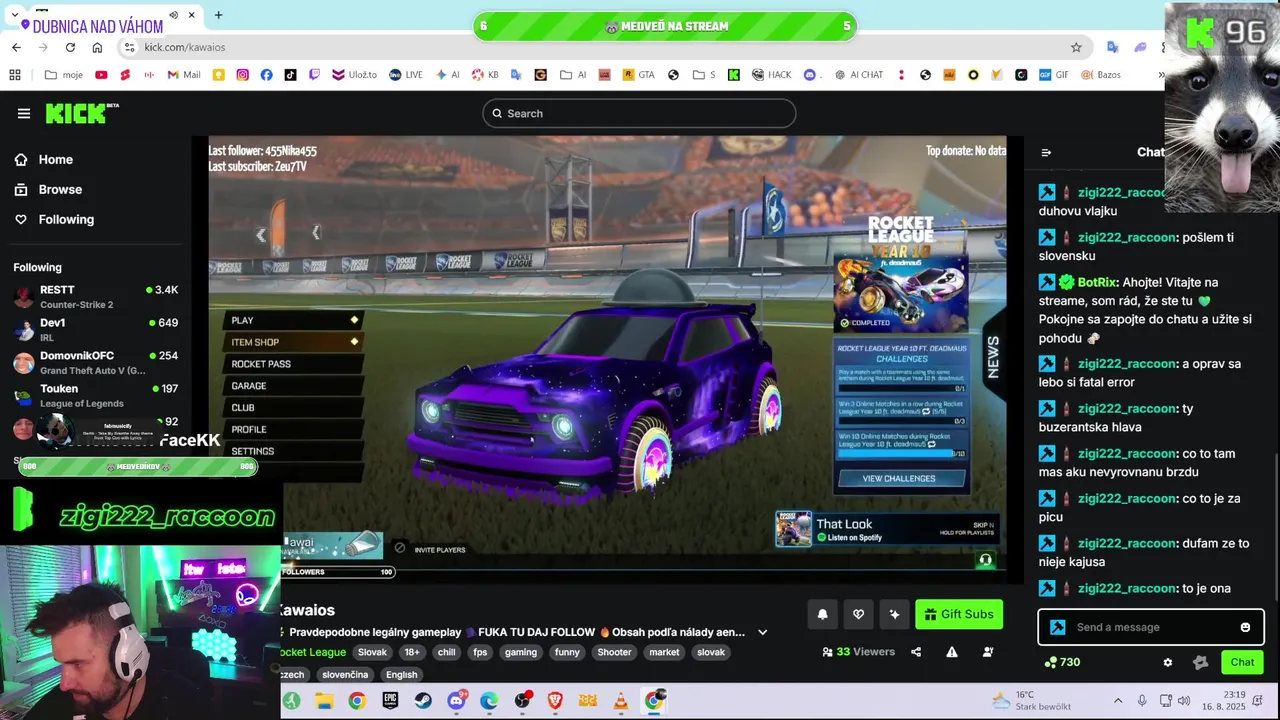Toggle follow heart for Kawaios

click(x=858, y=614)
